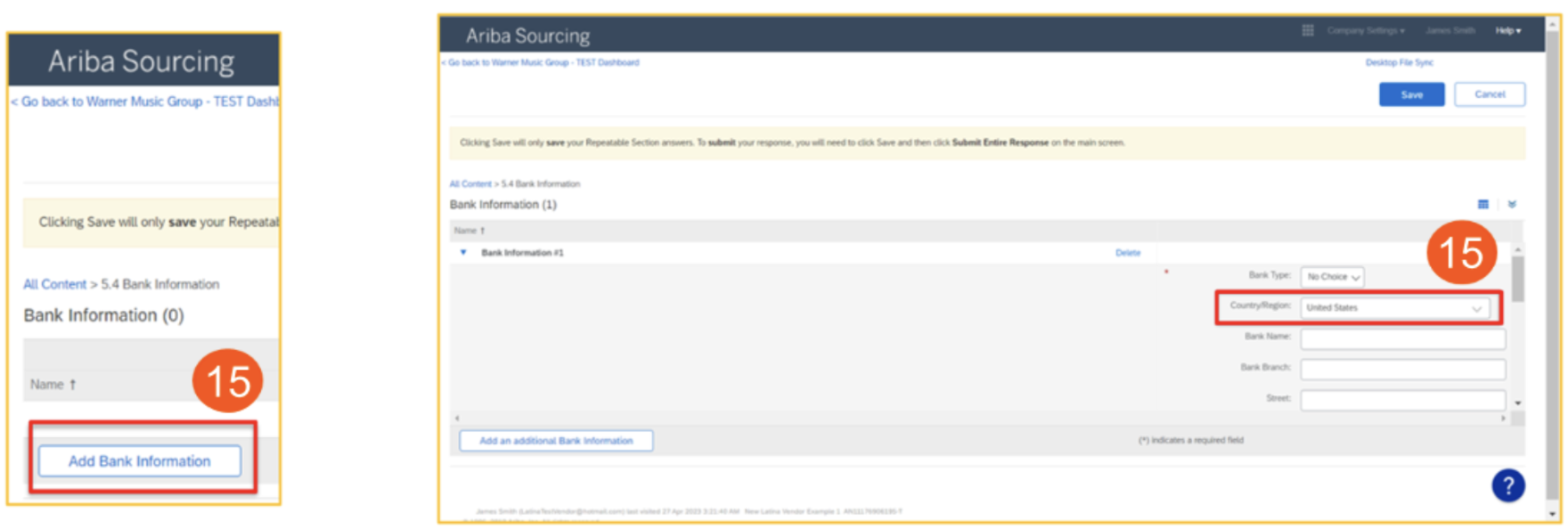Click the Bank Name input field
The width and height of the screenshot is (1568, 529).
point(1403,338)
